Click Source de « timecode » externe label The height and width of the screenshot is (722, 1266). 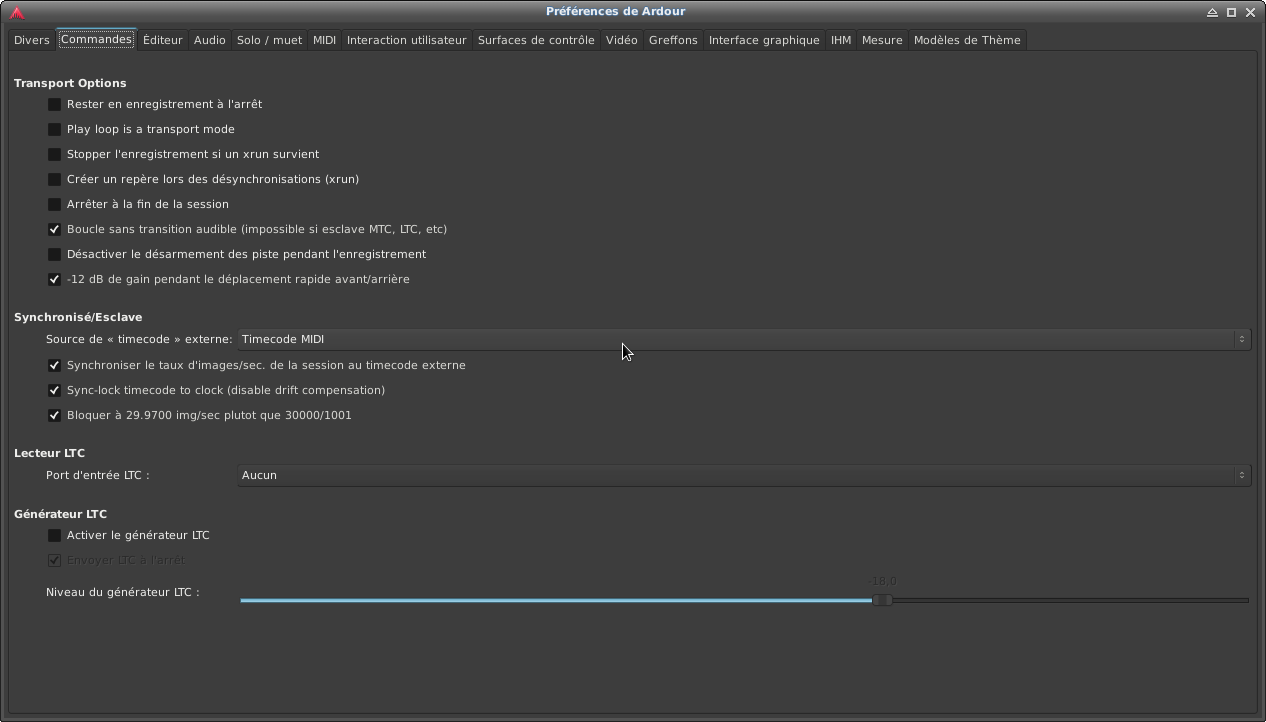pyautogui.click(x=139, y=339)
